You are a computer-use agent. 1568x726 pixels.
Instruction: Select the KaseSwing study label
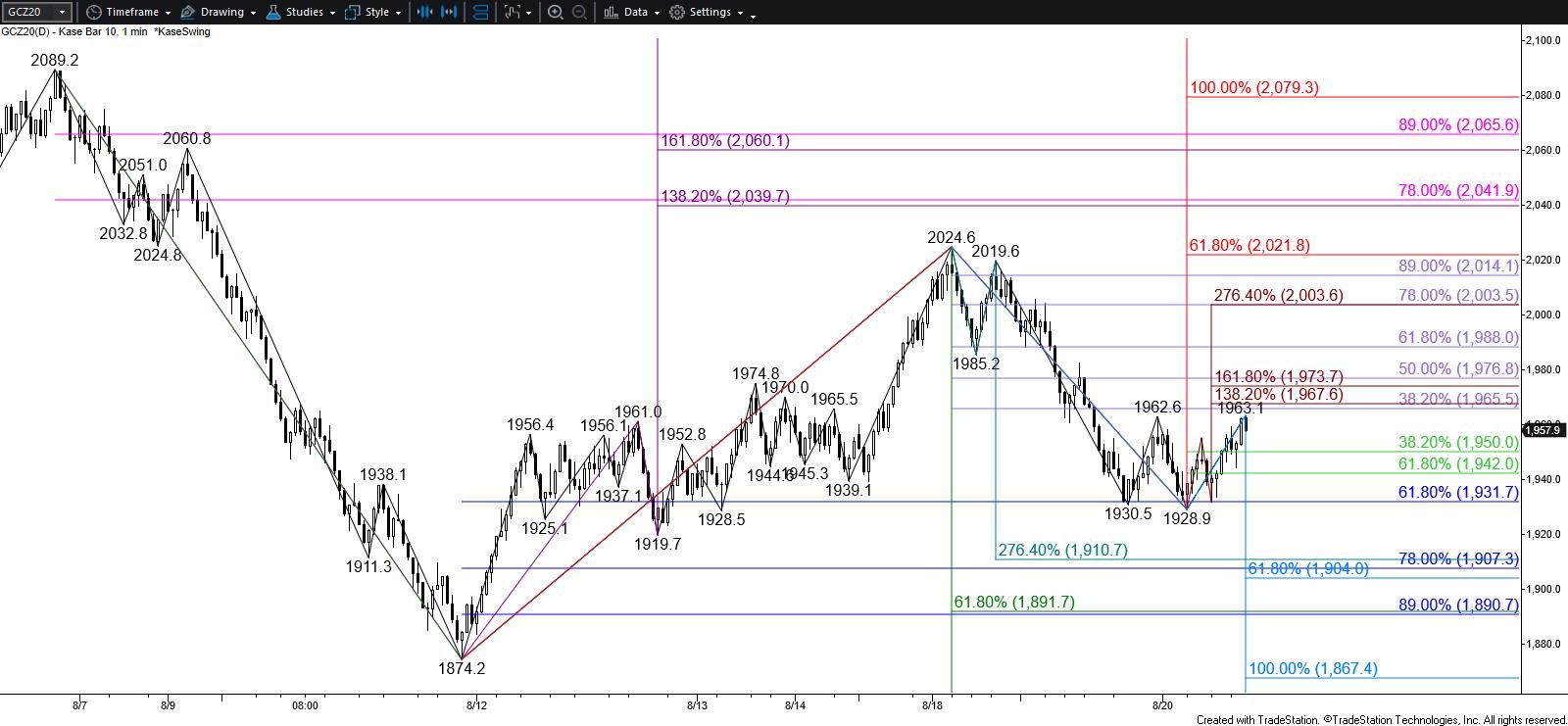click(181, 31)
